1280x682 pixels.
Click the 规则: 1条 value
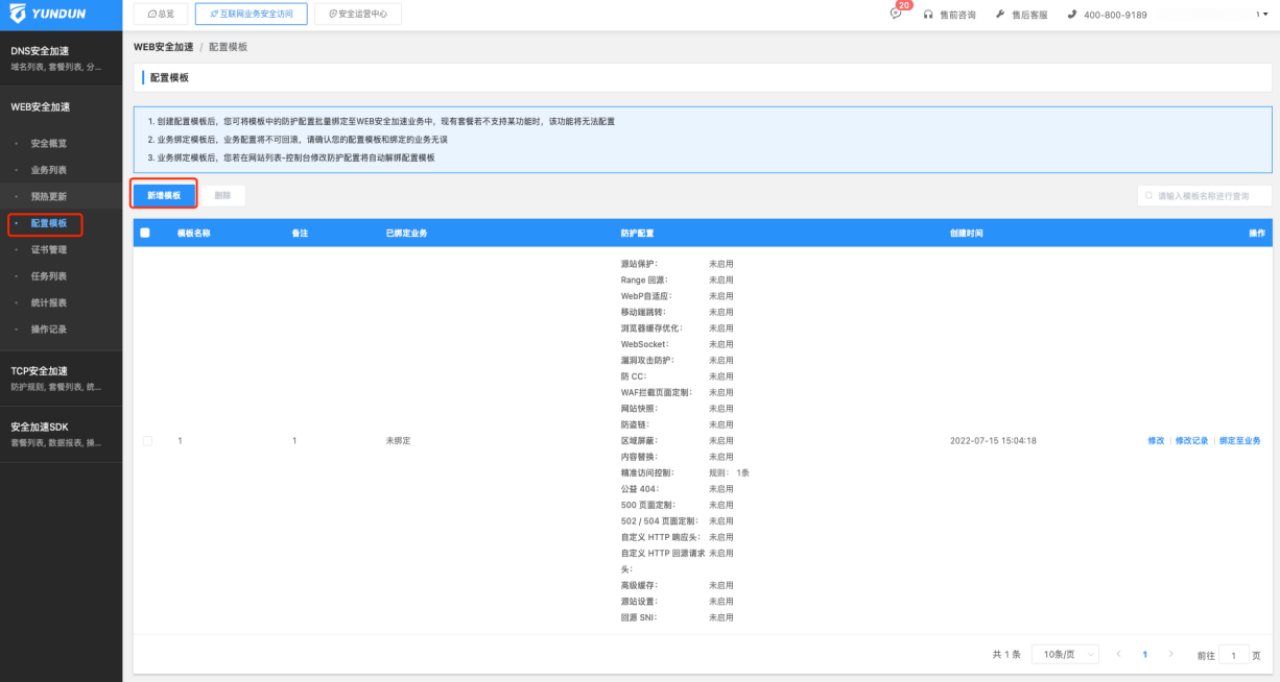click(x=729, y=472)
